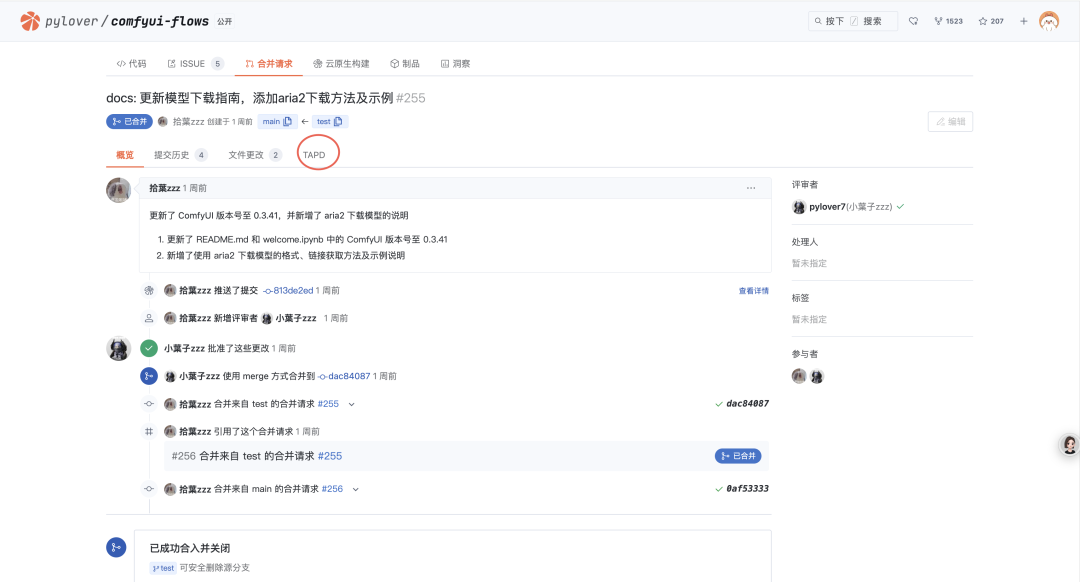Click the 公开 visibility badge

[x=225, y=21]
